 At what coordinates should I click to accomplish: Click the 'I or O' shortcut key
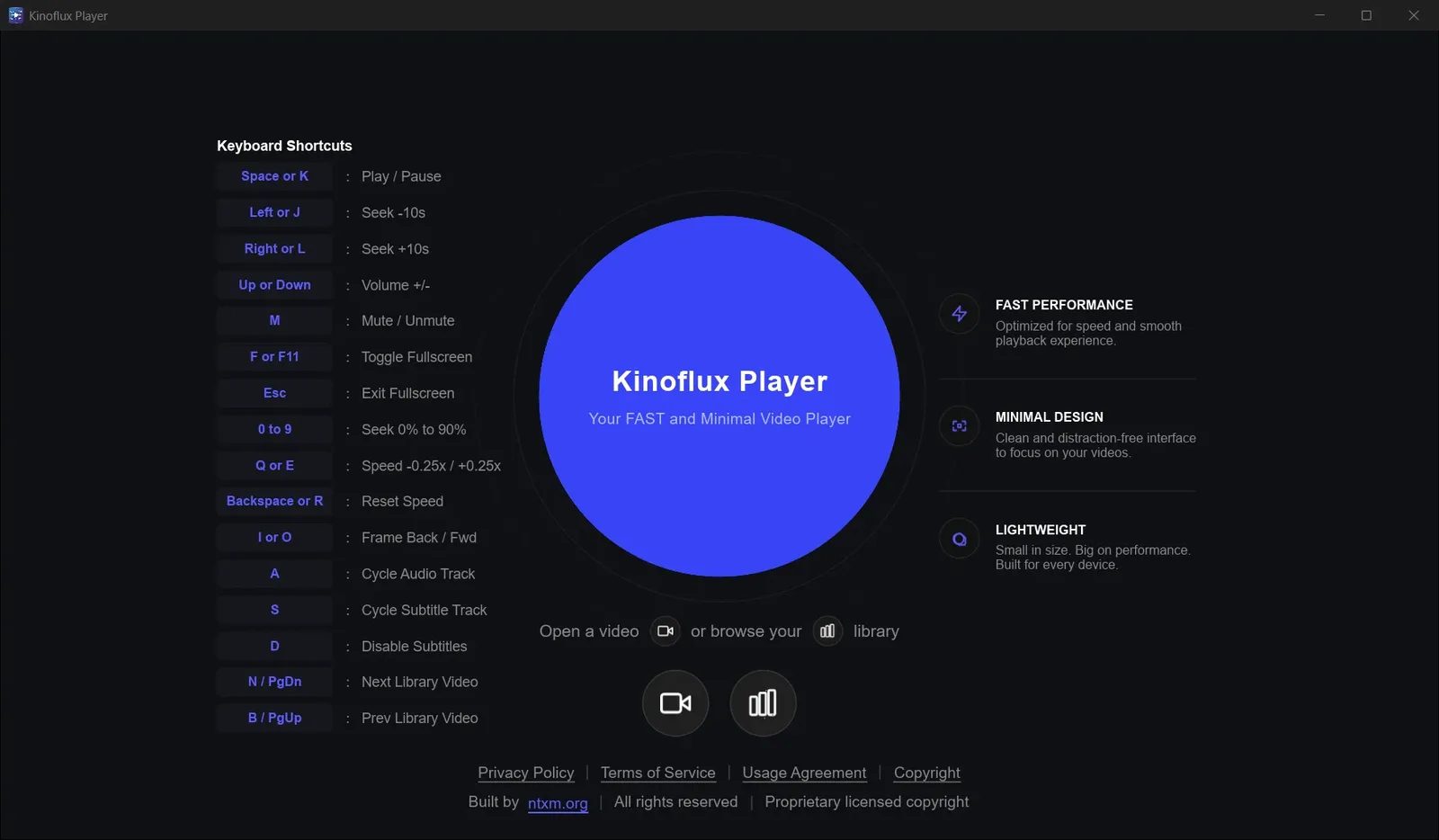274,537
